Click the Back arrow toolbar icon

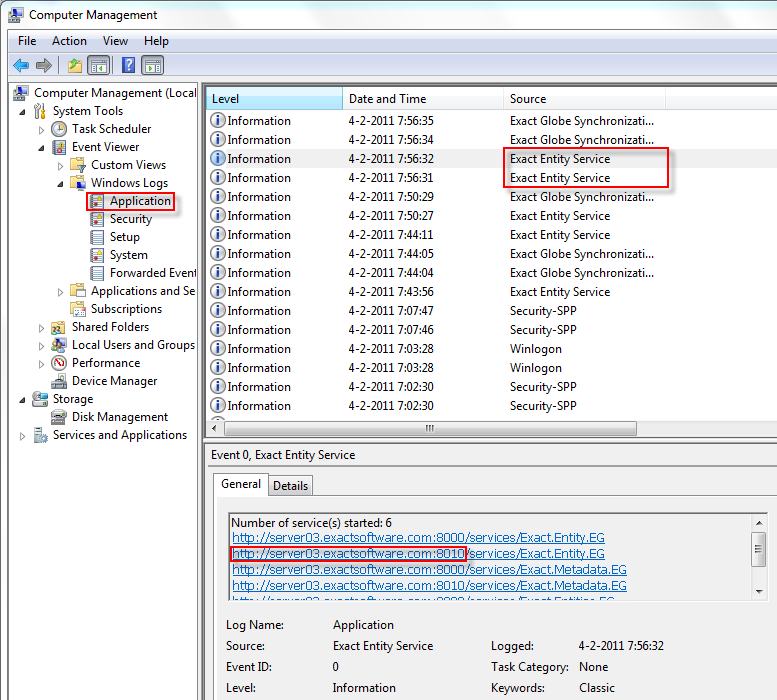[21, 65]
